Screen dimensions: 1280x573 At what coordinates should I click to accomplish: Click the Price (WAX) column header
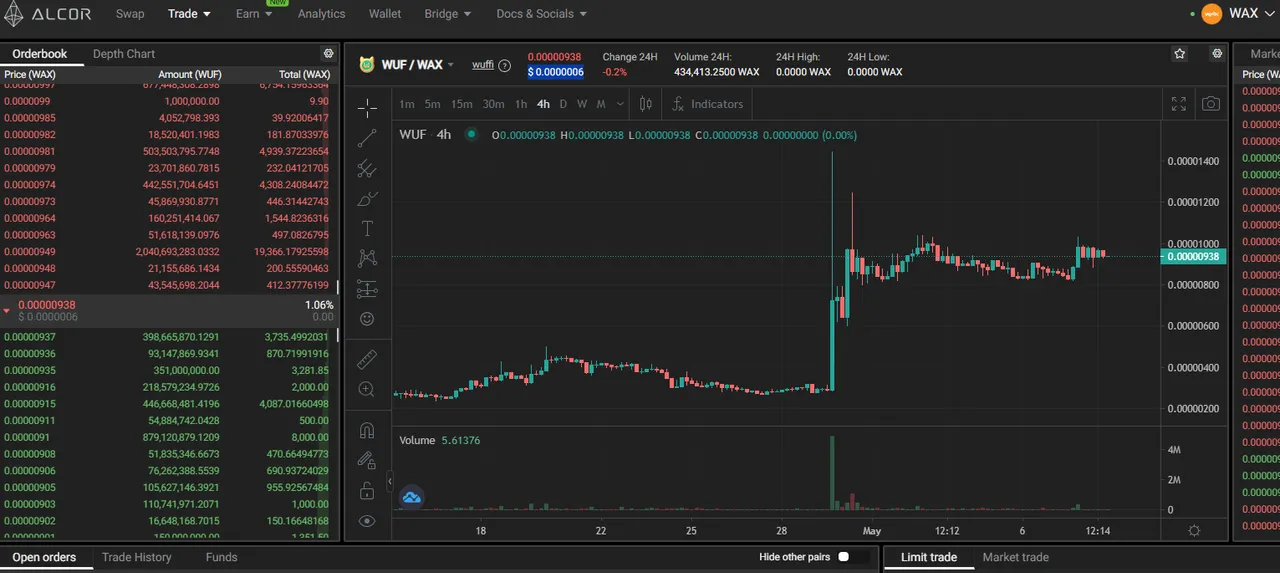(x=30, y=74)
